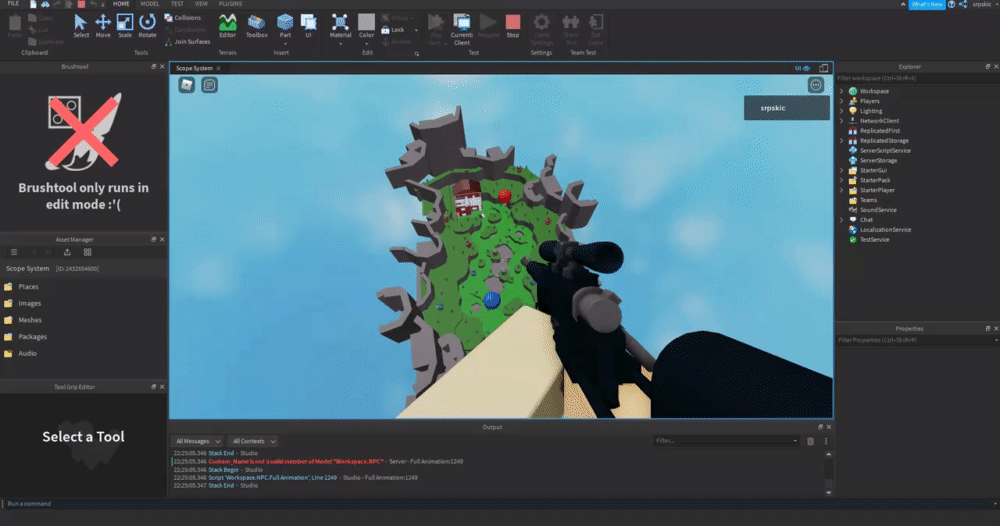Image resolution: width=1000 pixels, height=526 pixels.
Task: Select ServerStorage in Explorer
Action: (x=878, y=161)
